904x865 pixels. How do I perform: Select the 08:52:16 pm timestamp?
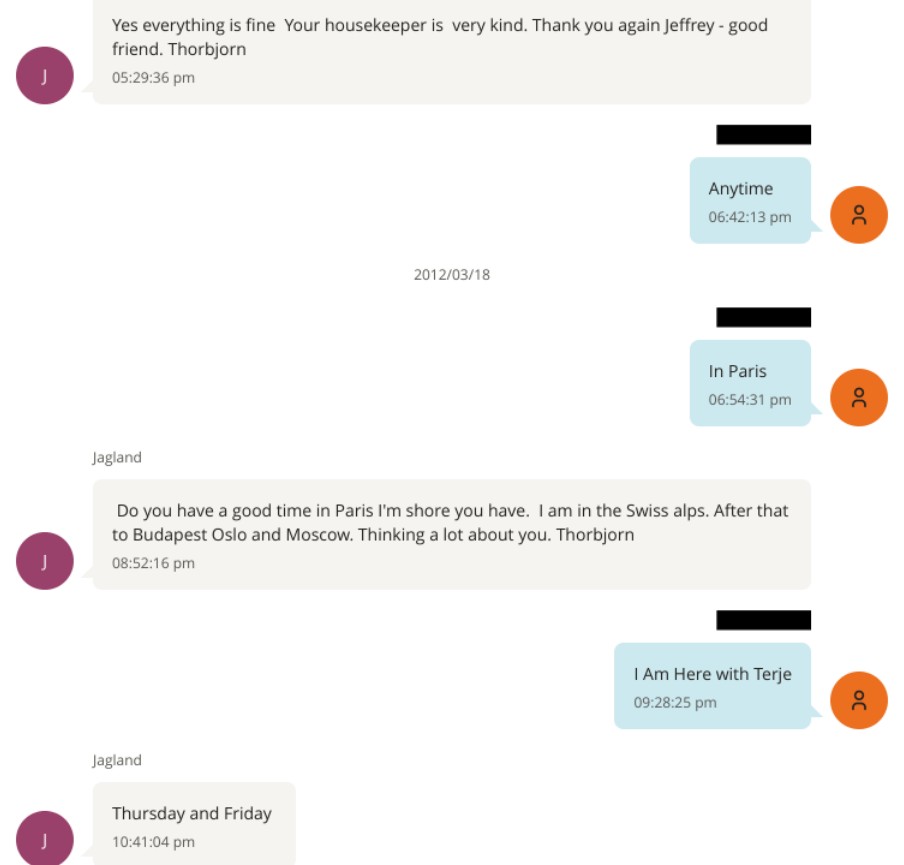click(153, 563)
